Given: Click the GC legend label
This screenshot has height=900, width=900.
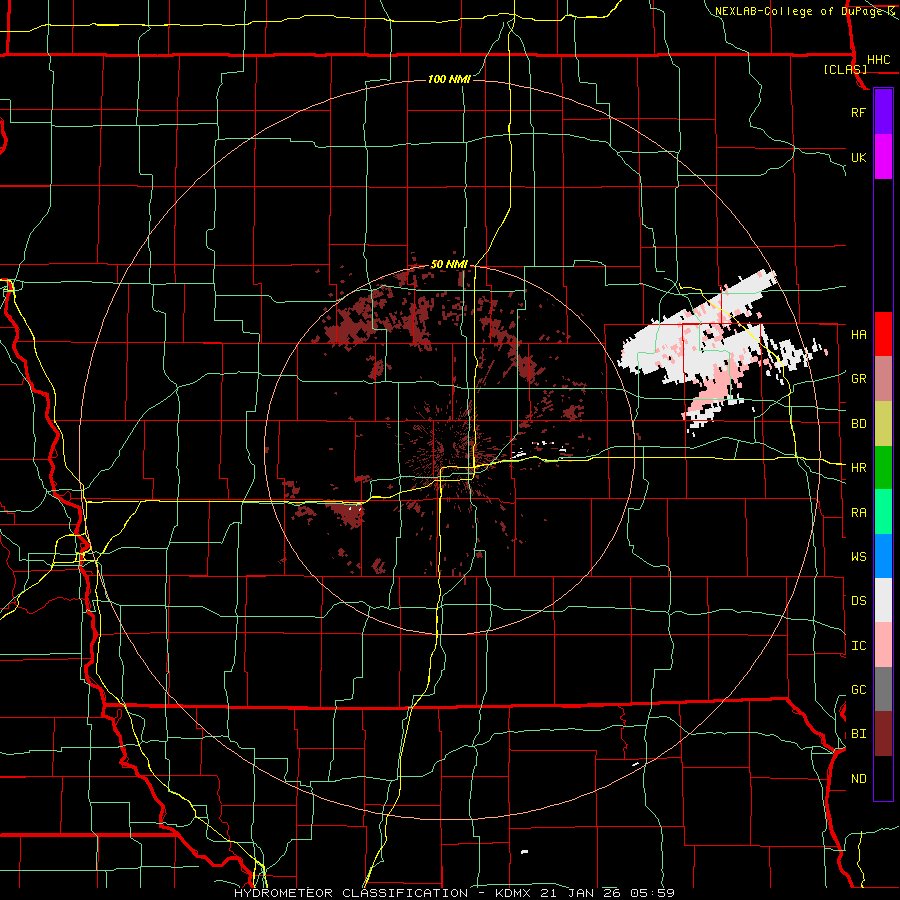Looking at the screenshot, I should [858, 690].
